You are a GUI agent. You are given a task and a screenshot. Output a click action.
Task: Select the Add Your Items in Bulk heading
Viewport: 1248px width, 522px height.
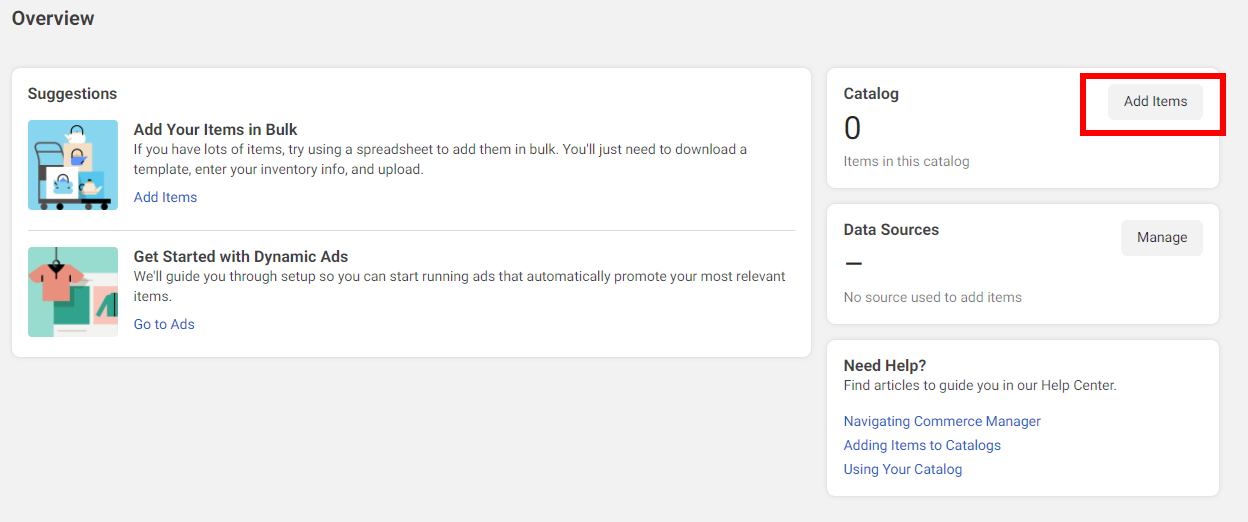coord(216,129)
